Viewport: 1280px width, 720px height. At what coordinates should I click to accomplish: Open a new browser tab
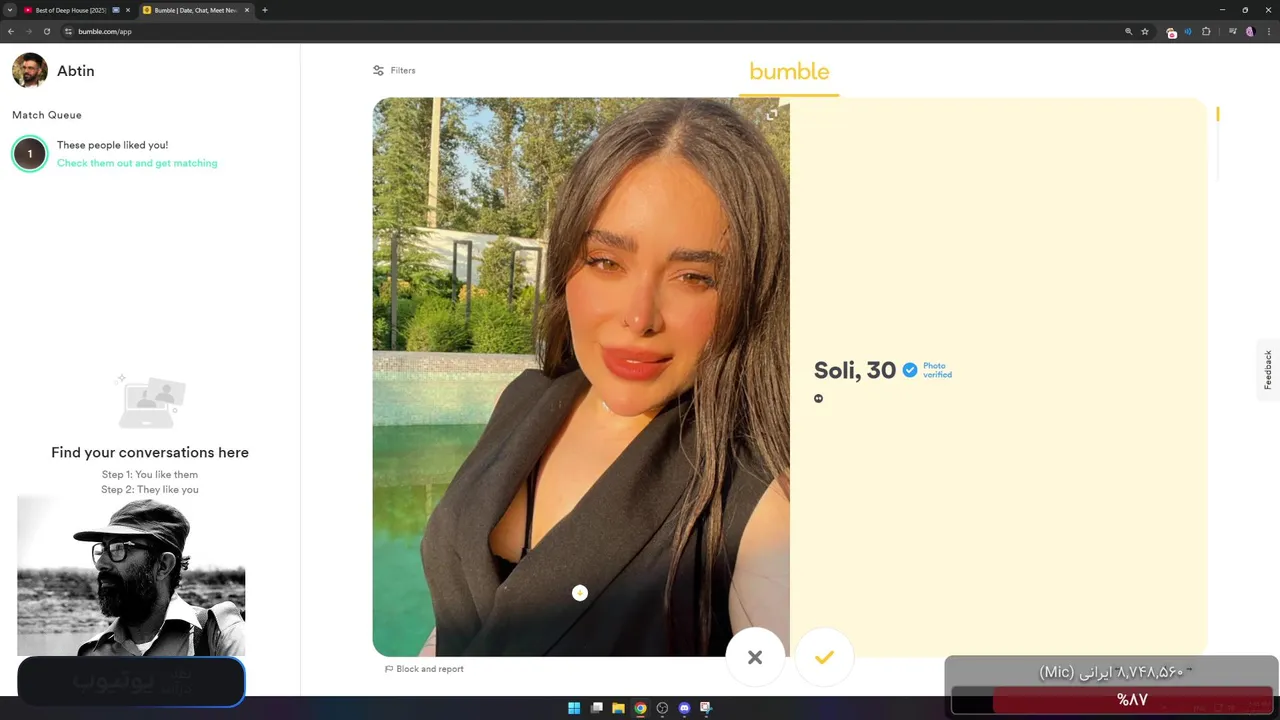pyautogui.click(x=265, y=10)
